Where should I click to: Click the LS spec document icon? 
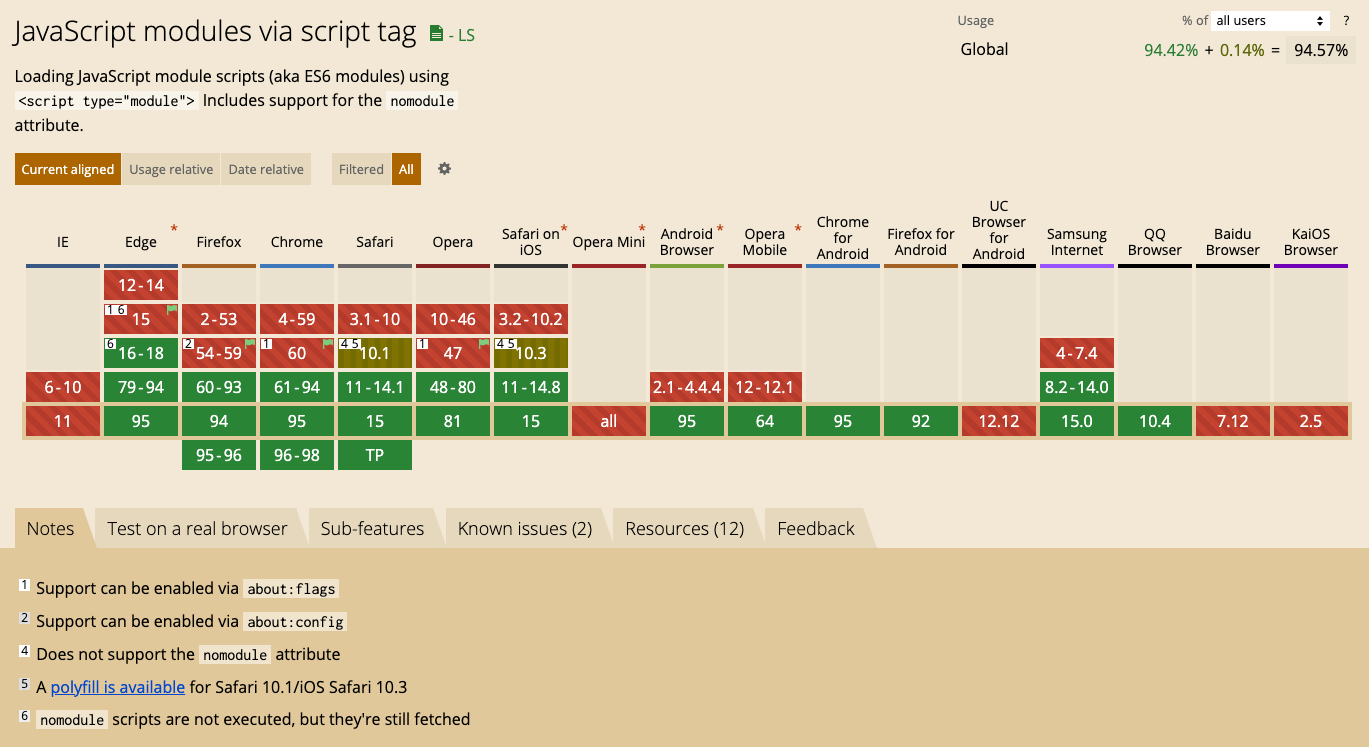pyautogui.click(x=436, y=34)
